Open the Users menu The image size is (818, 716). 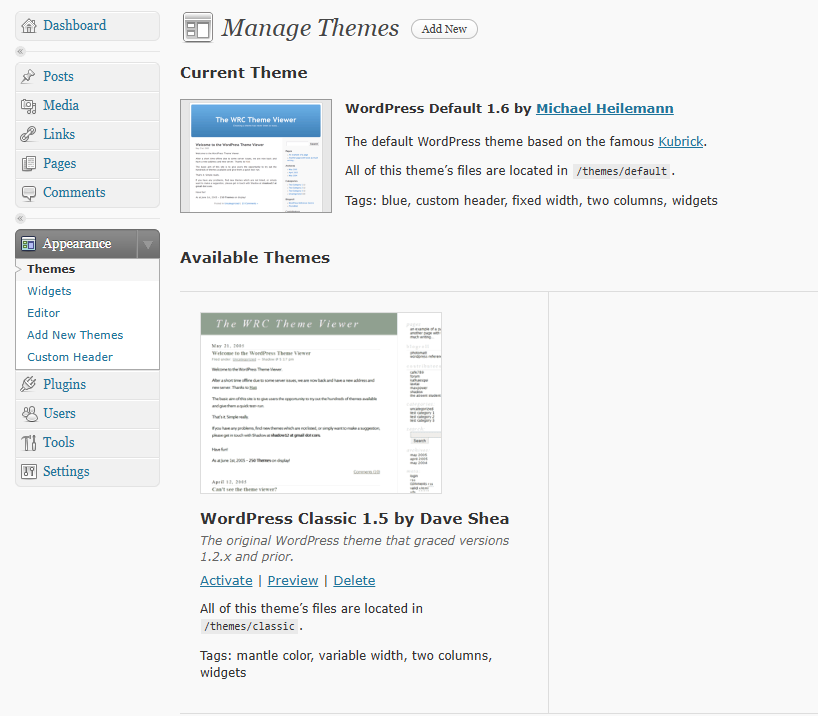[x=59, y=413]
